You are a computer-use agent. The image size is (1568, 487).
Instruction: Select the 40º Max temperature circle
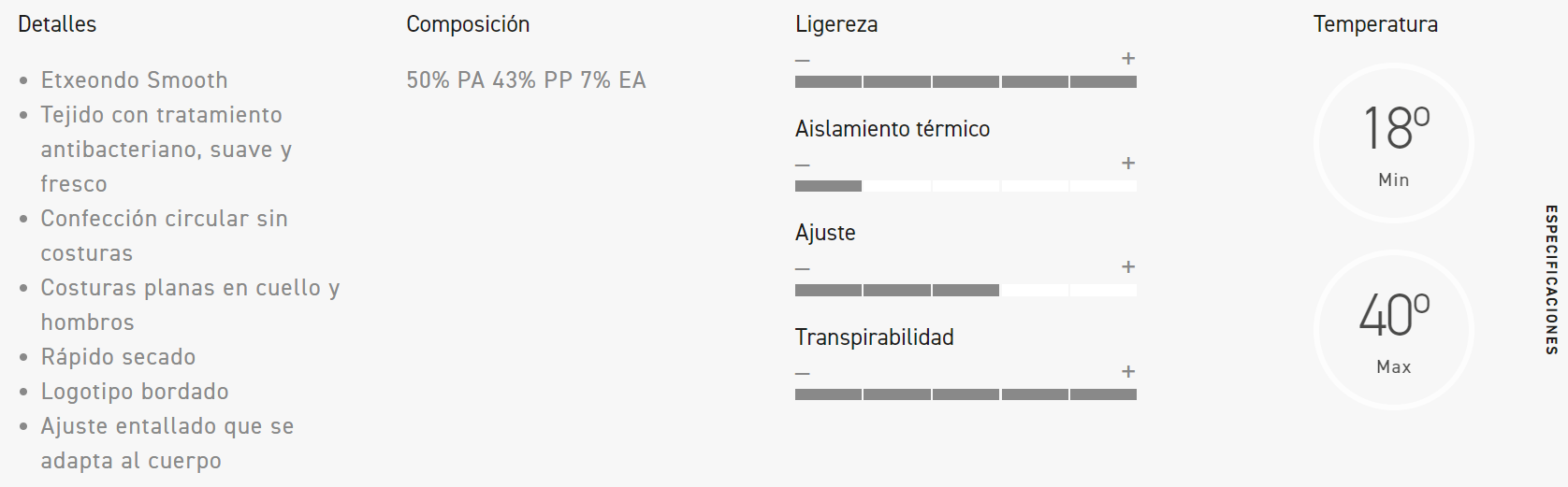point(1393,330)
